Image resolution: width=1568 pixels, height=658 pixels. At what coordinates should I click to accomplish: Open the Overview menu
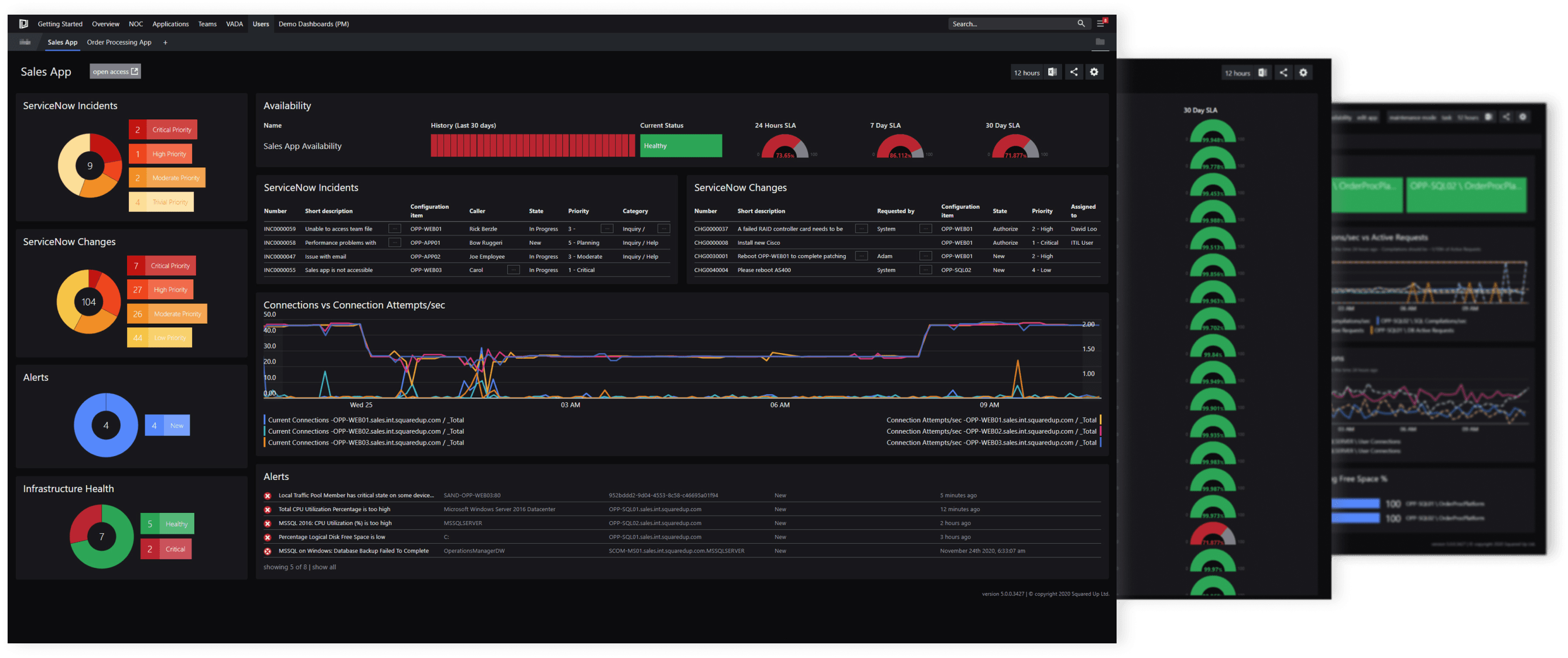click(x=105, y=25)
